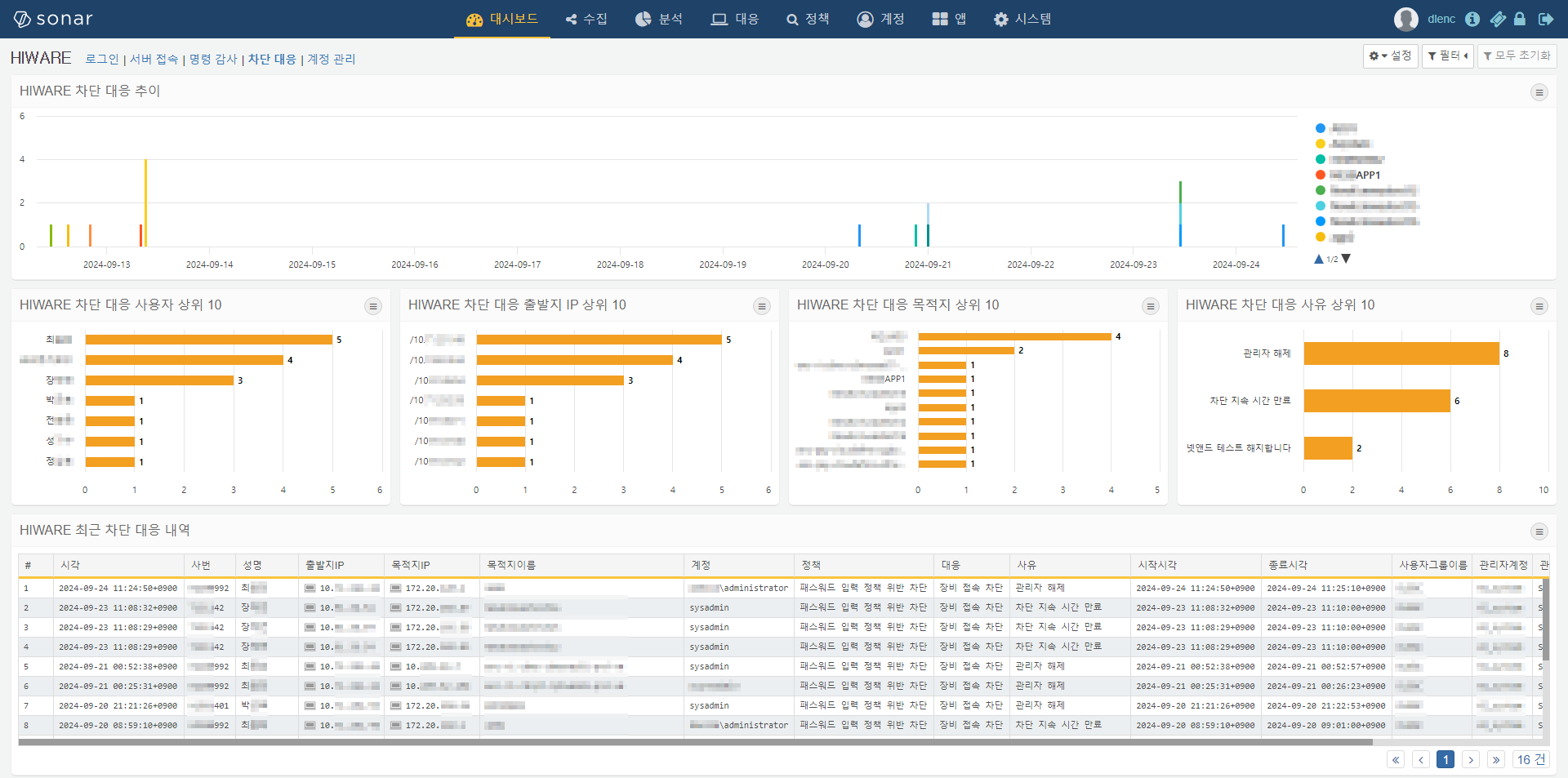Screen dimensions: 1568x778
Task: Go to previous legend page arrow
Action: coord(1318,259)
